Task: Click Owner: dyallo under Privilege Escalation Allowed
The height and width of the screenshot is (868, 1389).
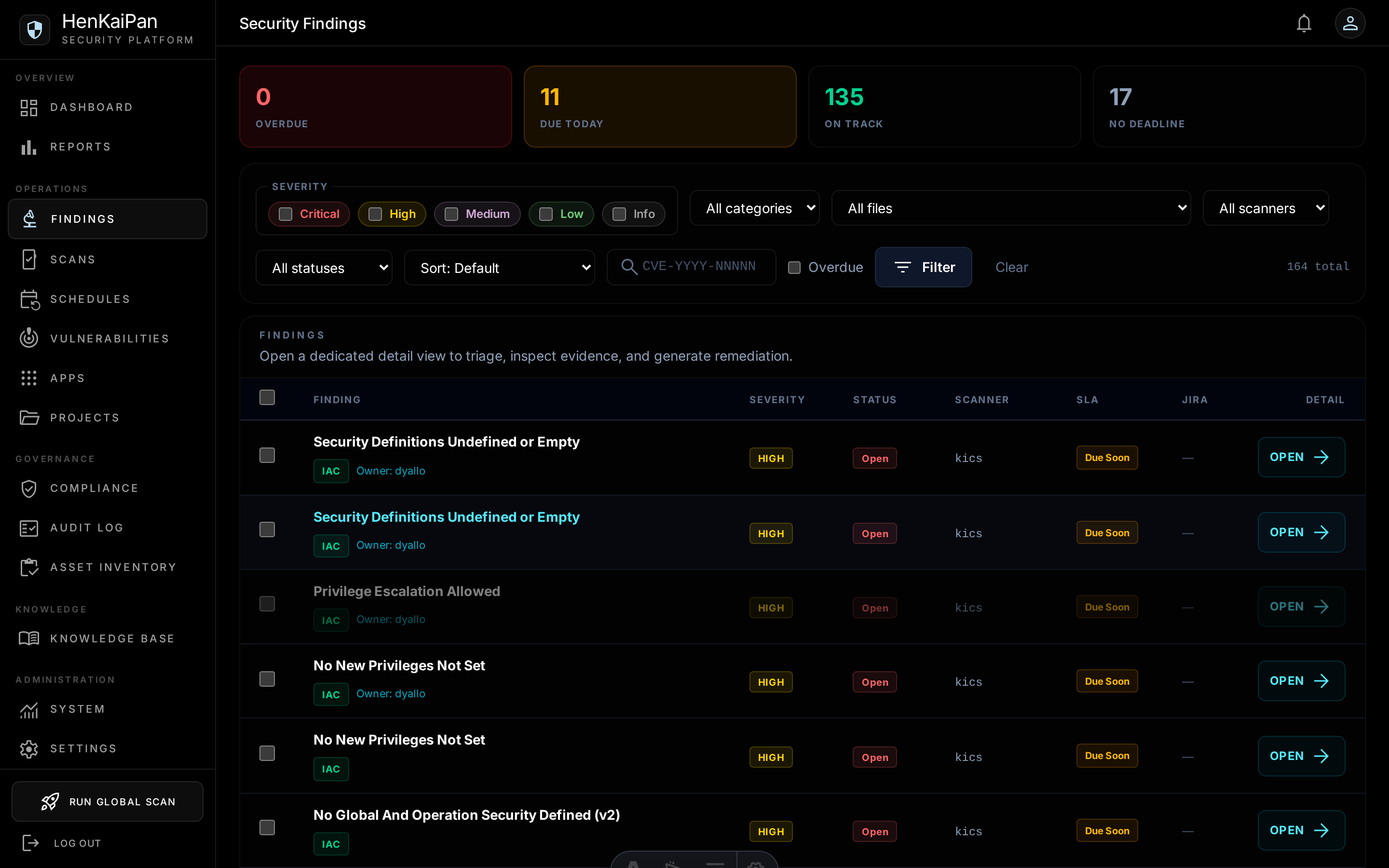Action: pyautogui.click(x=391, y=620)
